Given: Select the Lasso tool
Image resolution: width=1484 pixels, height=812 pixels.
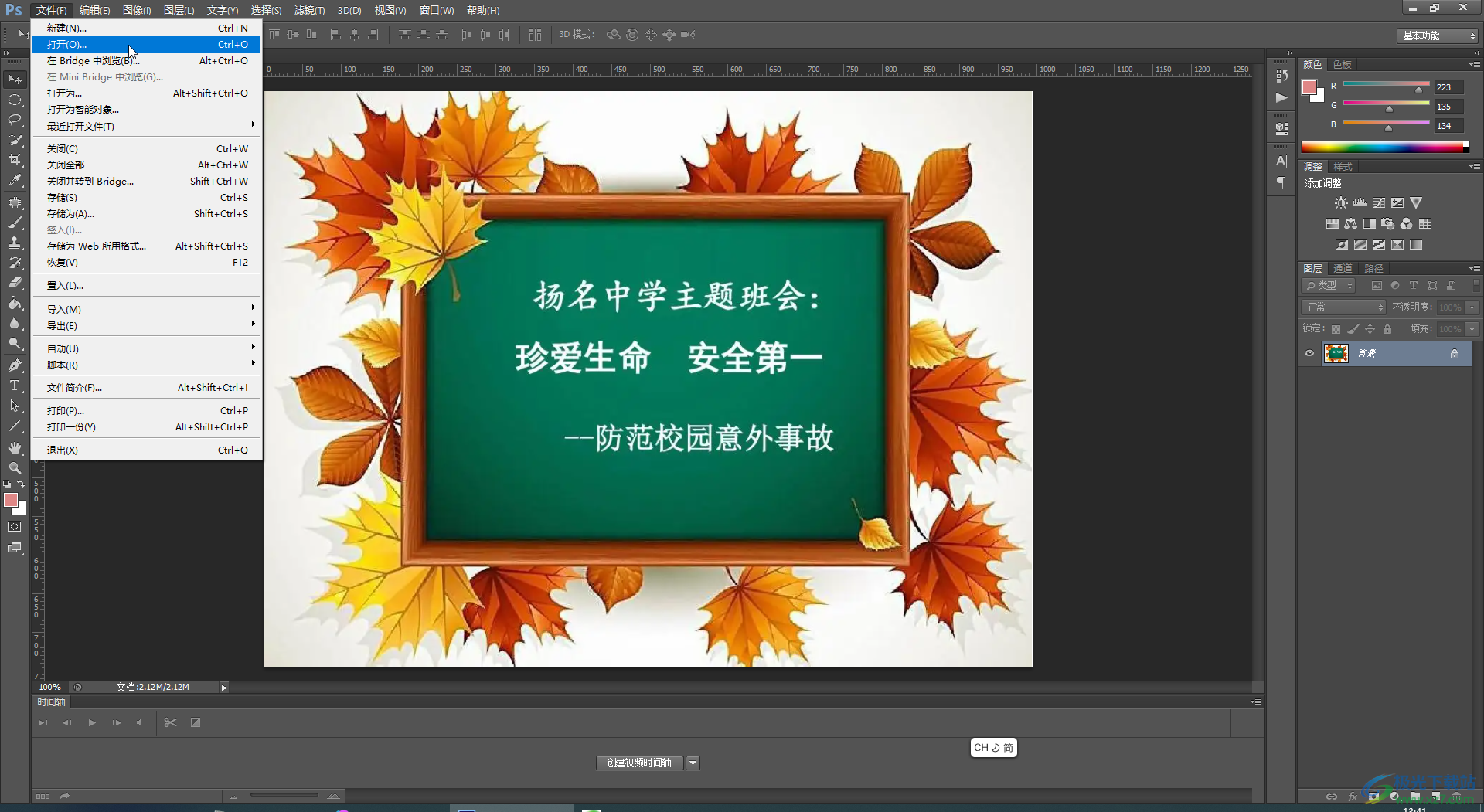Looking at the screenshot, I should 15,120.
